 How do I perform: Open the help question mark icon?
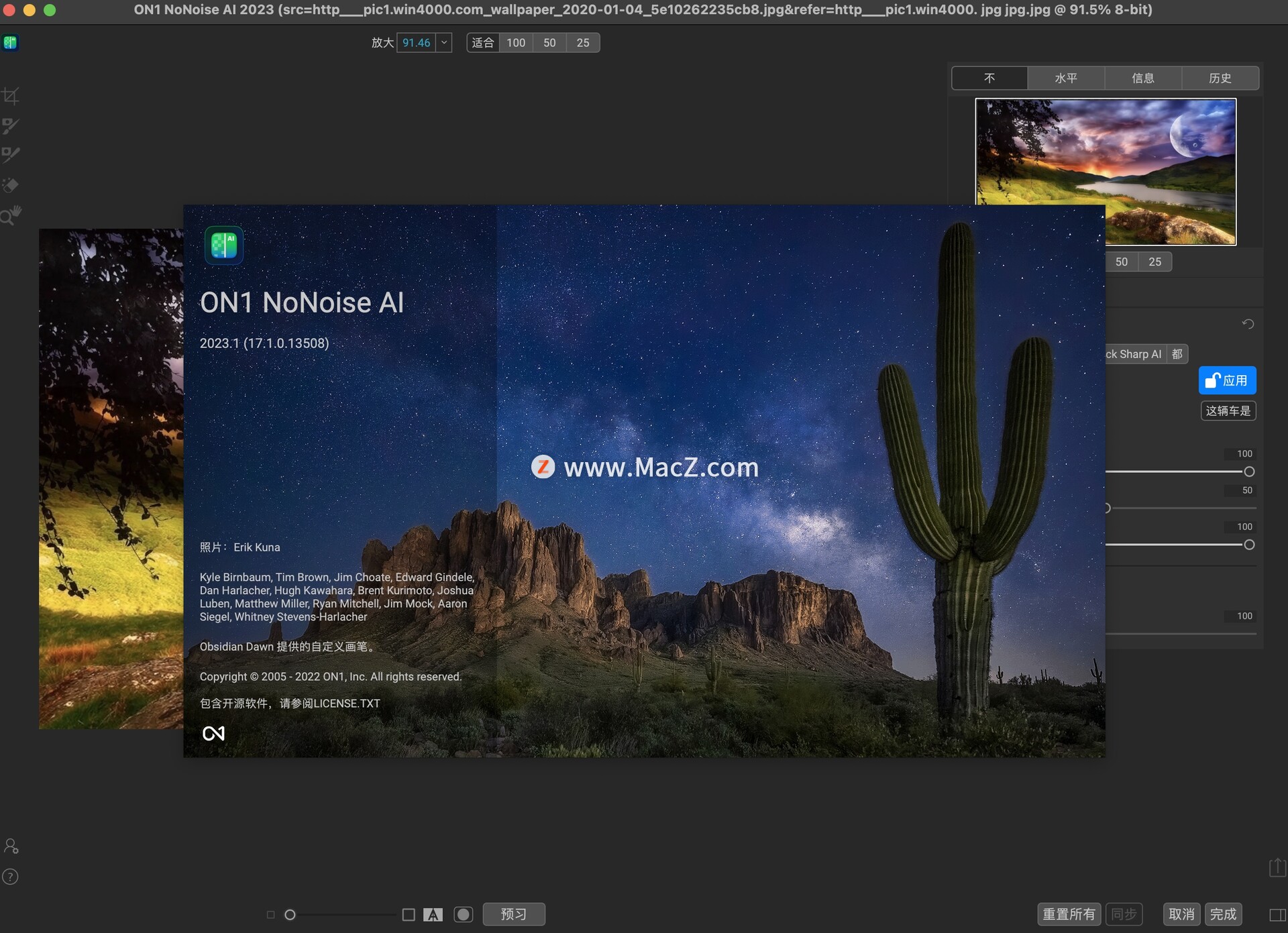coord(11,877)
